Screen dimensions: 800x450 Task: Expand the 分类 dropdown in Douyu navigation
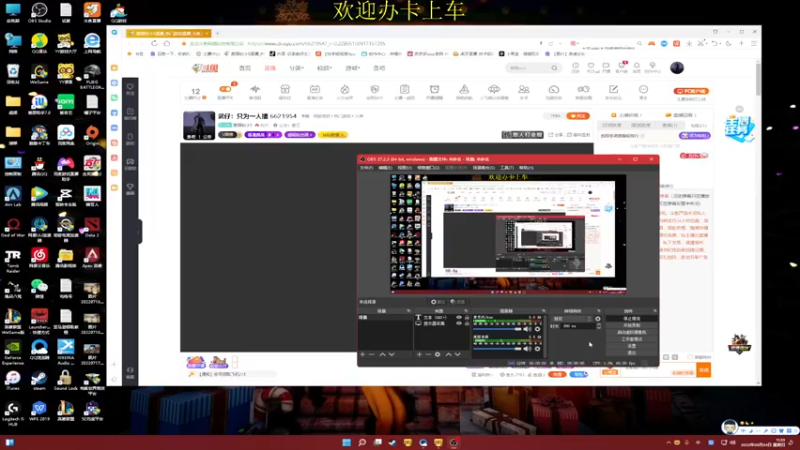296,68
